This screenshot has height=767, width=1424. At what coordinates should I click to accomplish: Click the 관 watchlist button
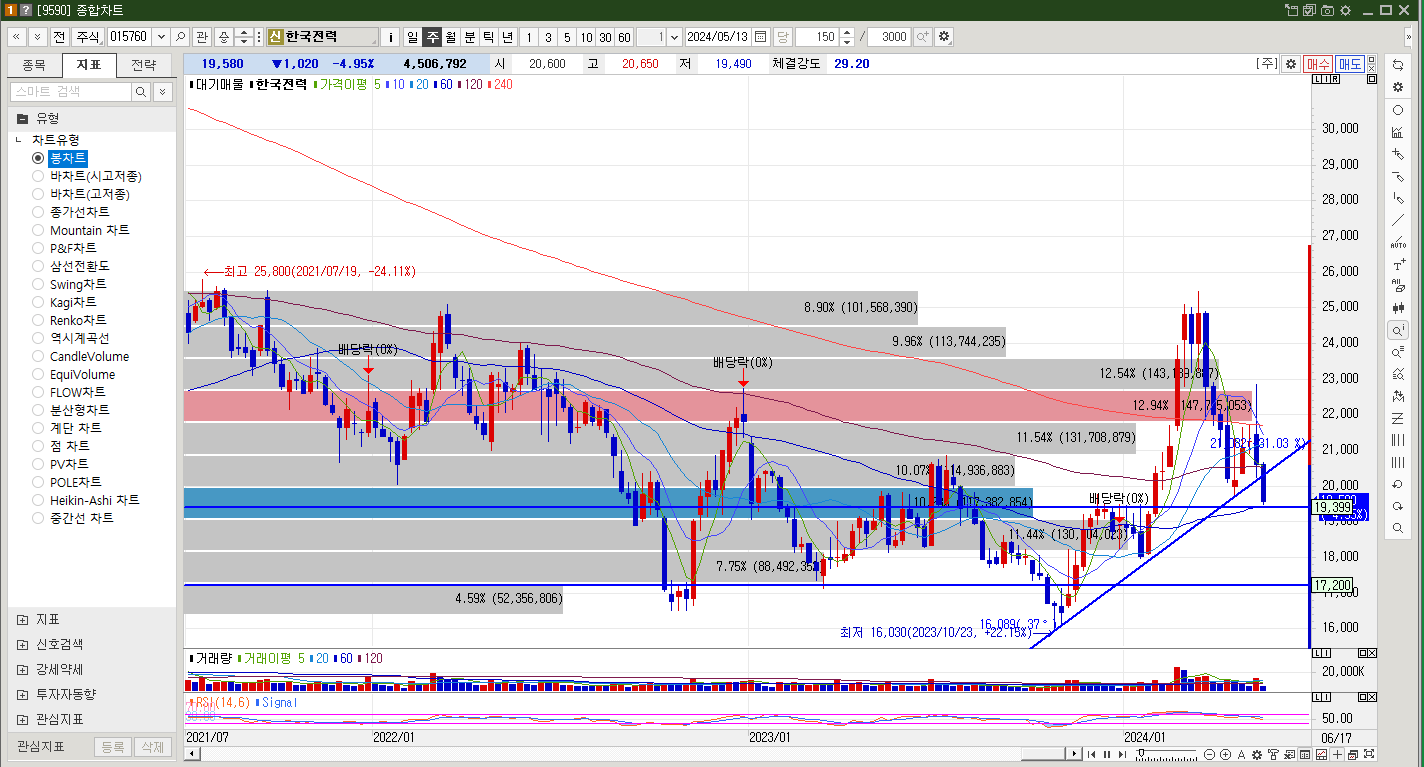click(x=202, y=37)
